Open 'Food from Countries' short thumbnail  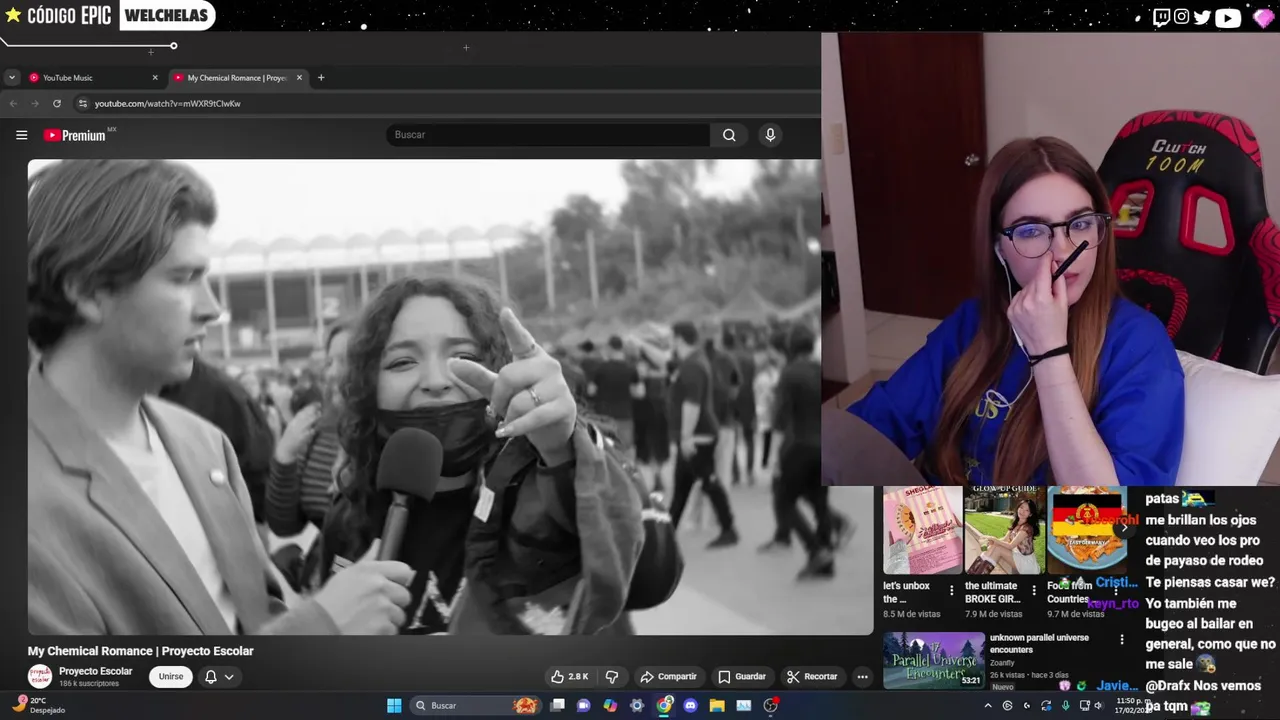pyautogui.click(x=1086, y=530)
